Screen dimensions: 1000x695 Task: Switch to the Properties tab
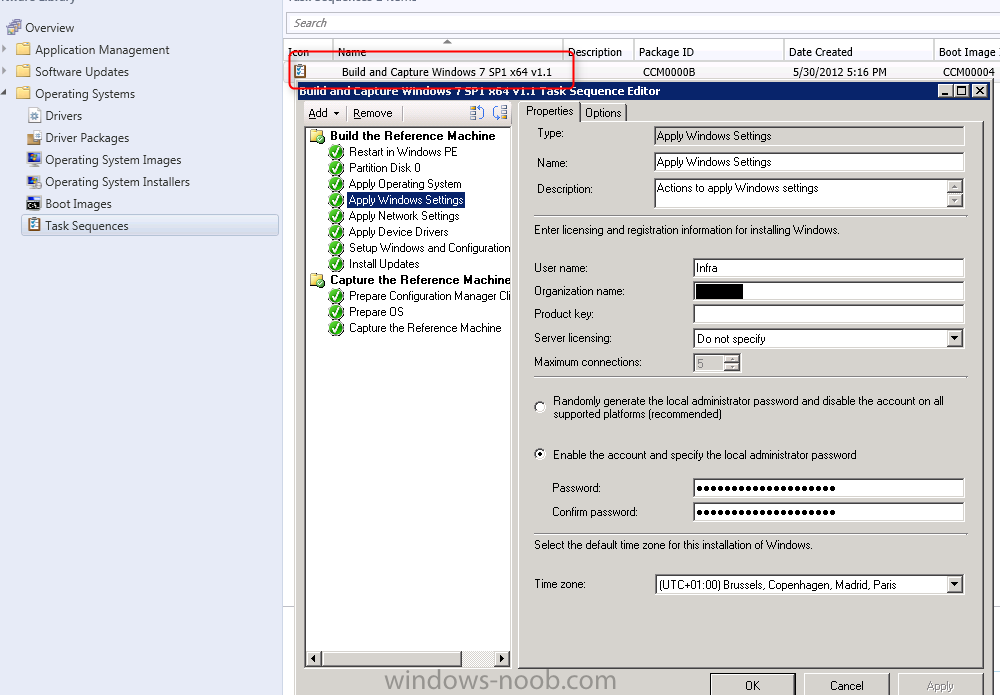549,112
